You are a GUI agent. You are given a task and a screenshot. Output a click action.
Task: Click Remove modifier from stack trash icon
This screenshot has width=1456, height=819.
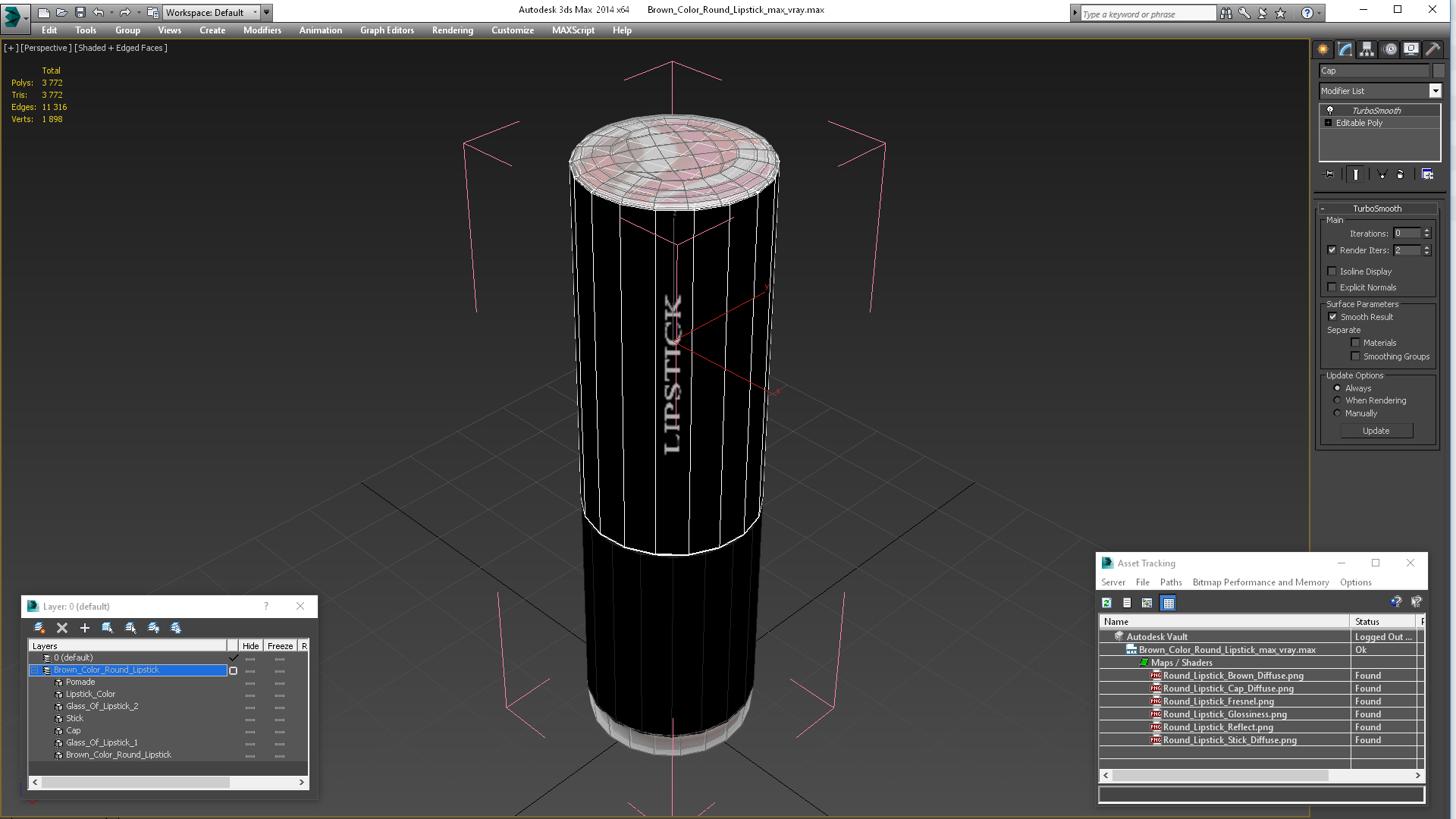1400,174
